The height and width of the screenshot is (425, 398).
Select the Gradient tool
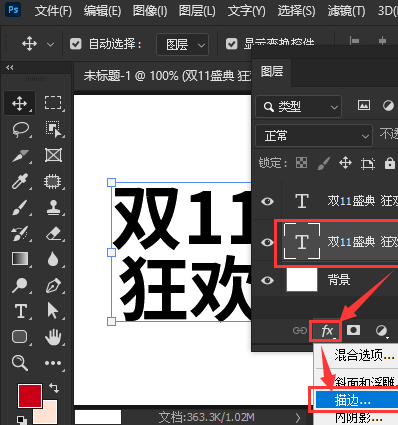pyautogui.click(x=20, y=259)
